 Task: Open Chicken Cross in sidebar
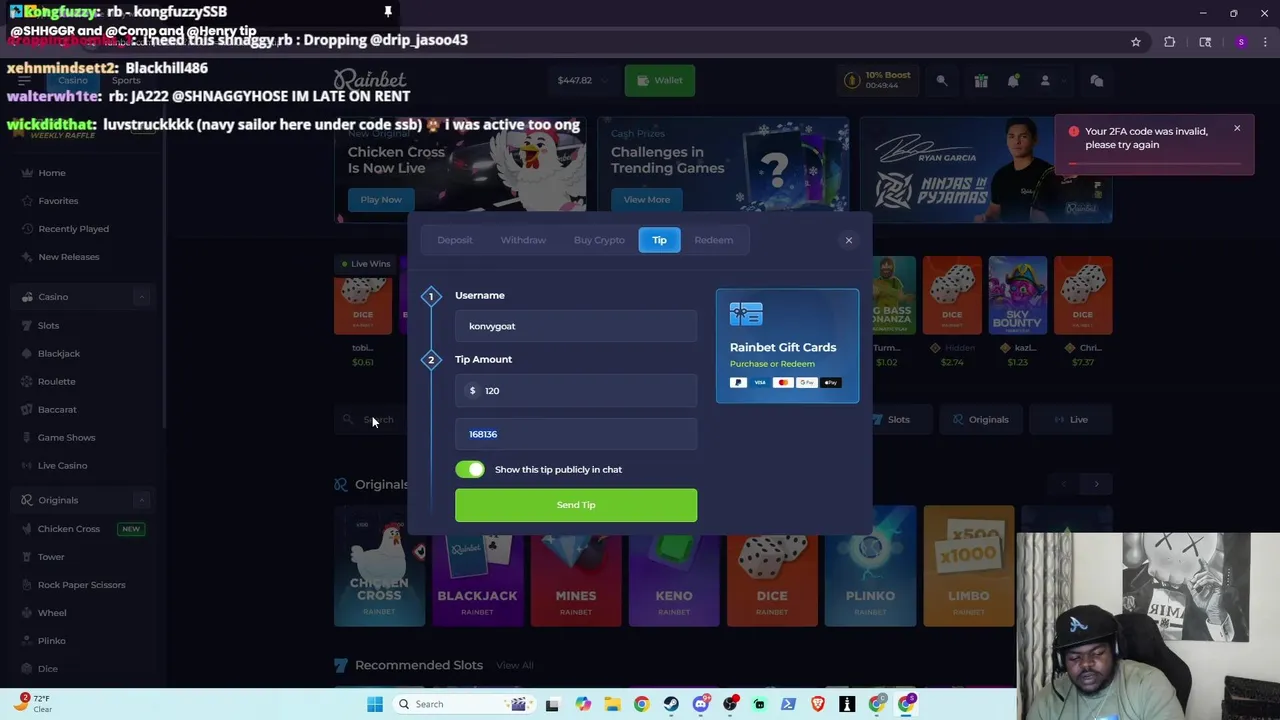[x=69, y=529]
